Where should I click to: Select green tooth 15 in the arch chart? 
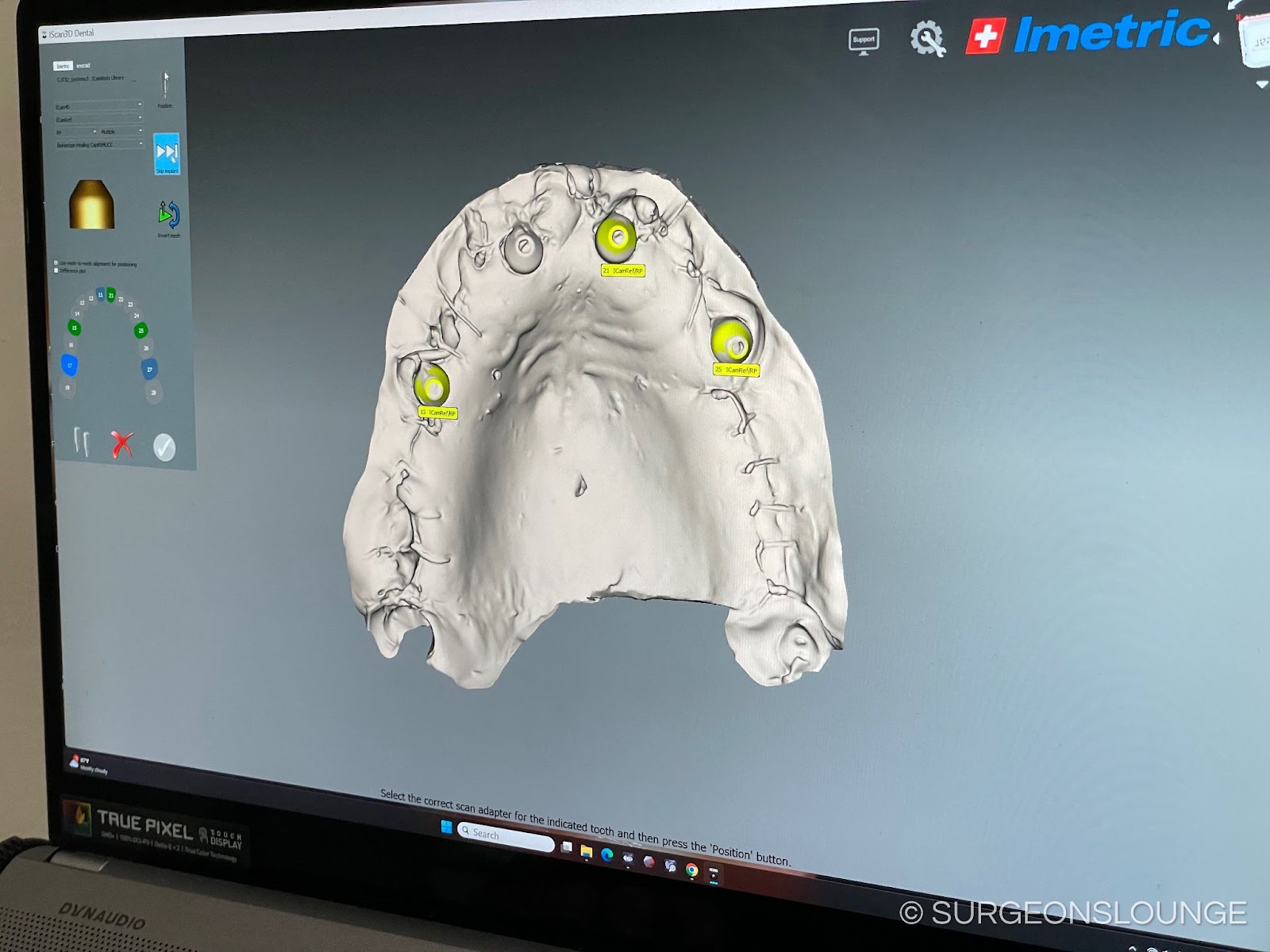click(x=75, y=328)
